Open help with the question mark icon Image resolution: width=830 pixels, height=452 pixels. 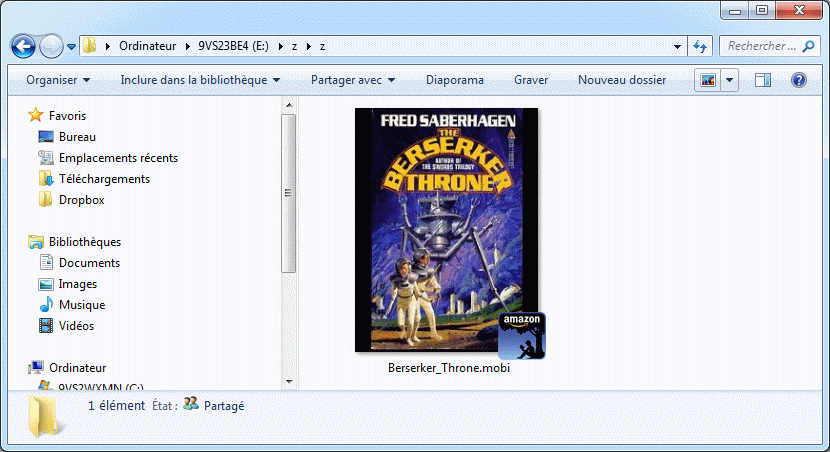[799, 80]
